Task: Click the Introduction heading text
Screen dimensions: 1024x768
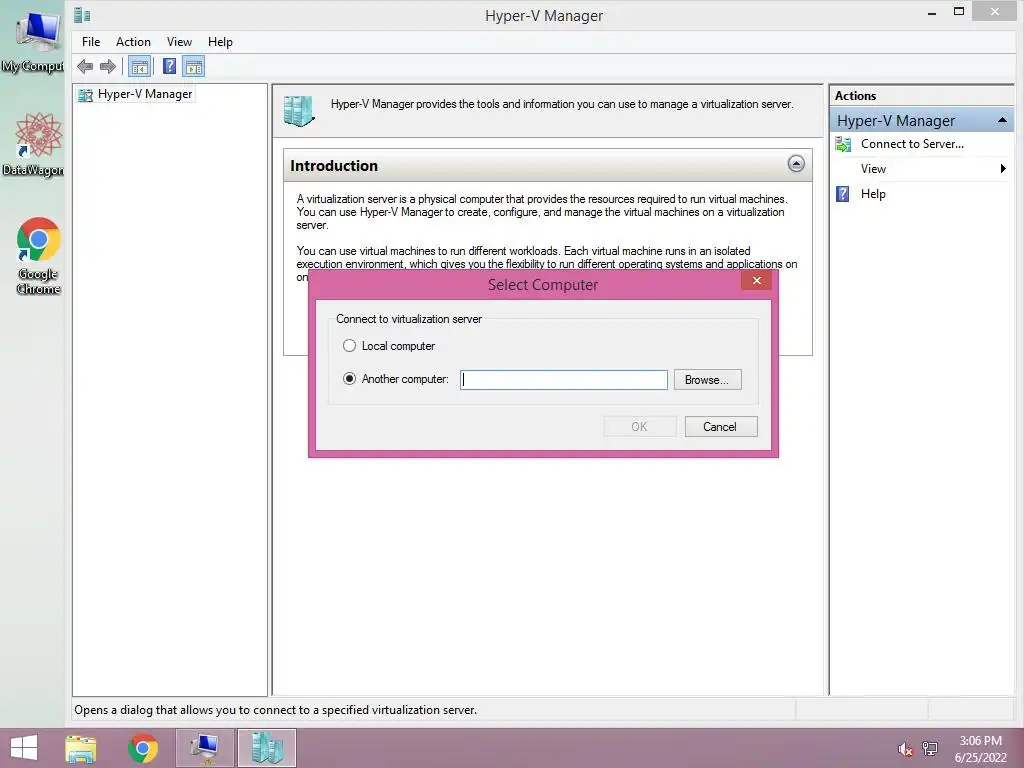Action: tap(334, 166)
